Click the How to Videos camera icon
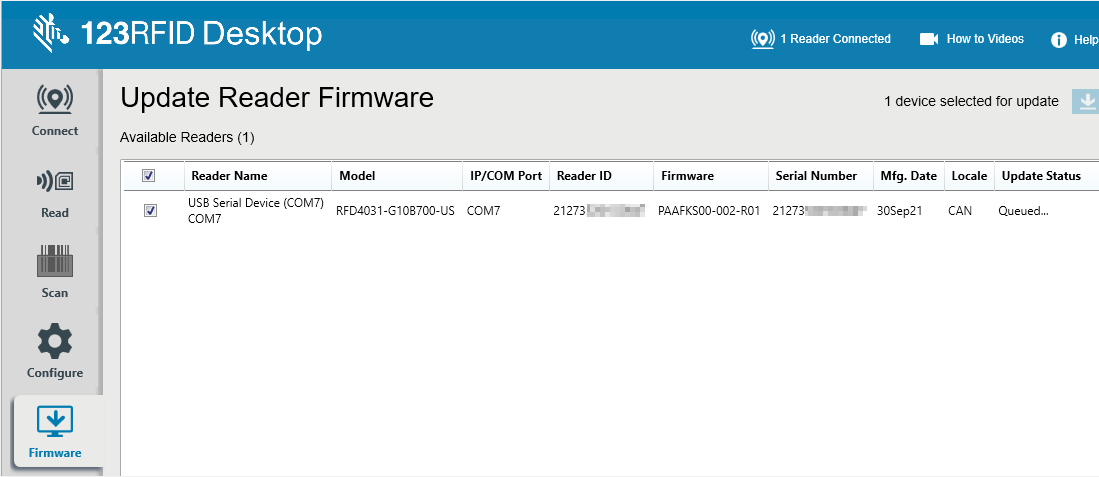 click(x=928, y=39)
